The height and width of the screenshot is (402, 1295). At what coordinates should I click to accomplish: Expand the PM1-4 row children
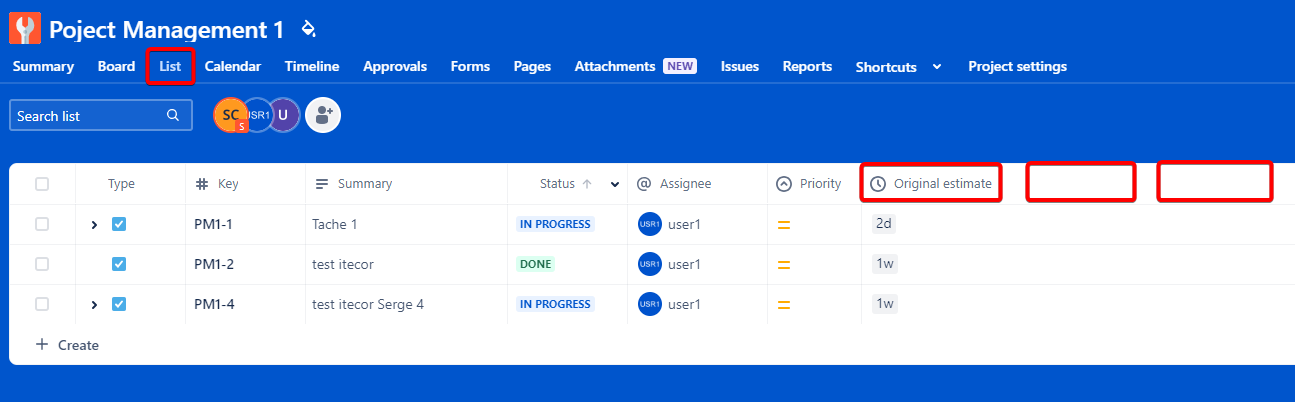pyautogui.click(x=95, y=305)
